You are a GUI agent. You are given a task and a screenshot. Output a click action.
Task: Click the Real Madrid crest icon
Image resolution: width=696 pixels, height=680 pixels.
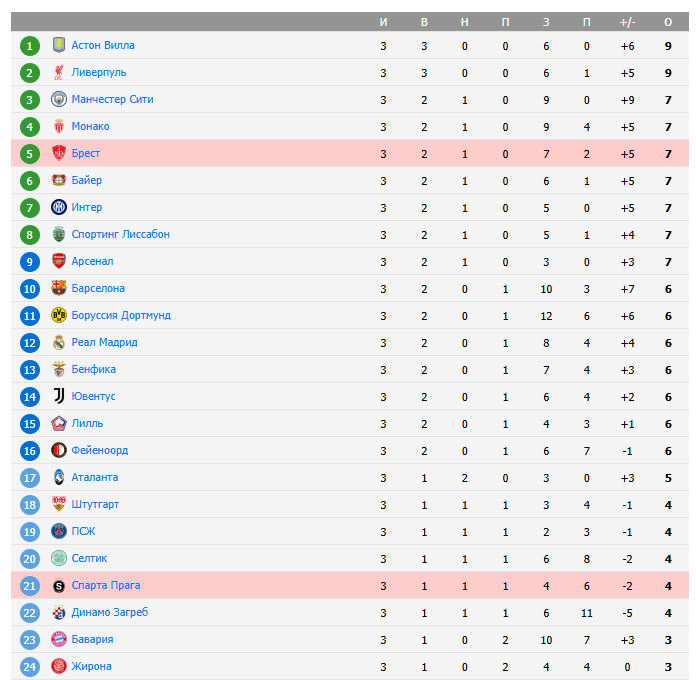point(58,342)
